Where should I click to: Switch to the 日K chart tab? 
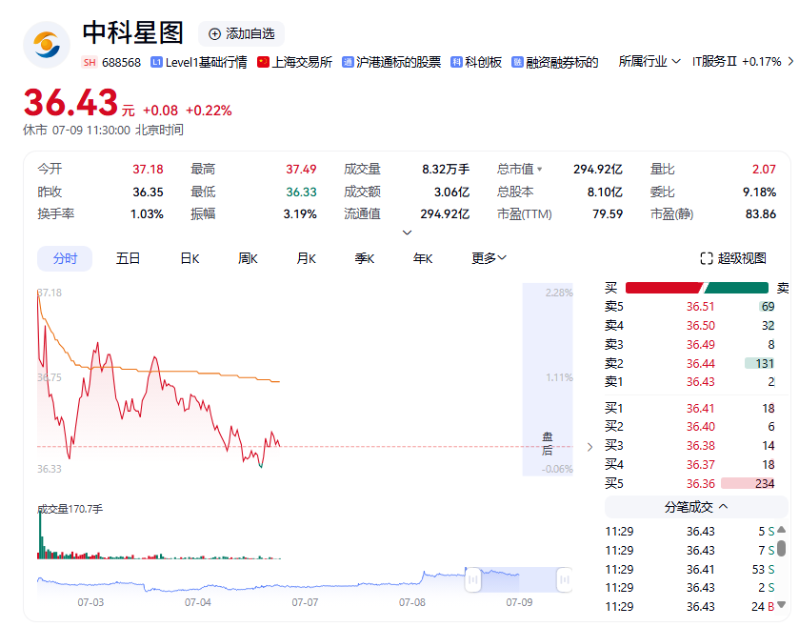pos(190,258)
